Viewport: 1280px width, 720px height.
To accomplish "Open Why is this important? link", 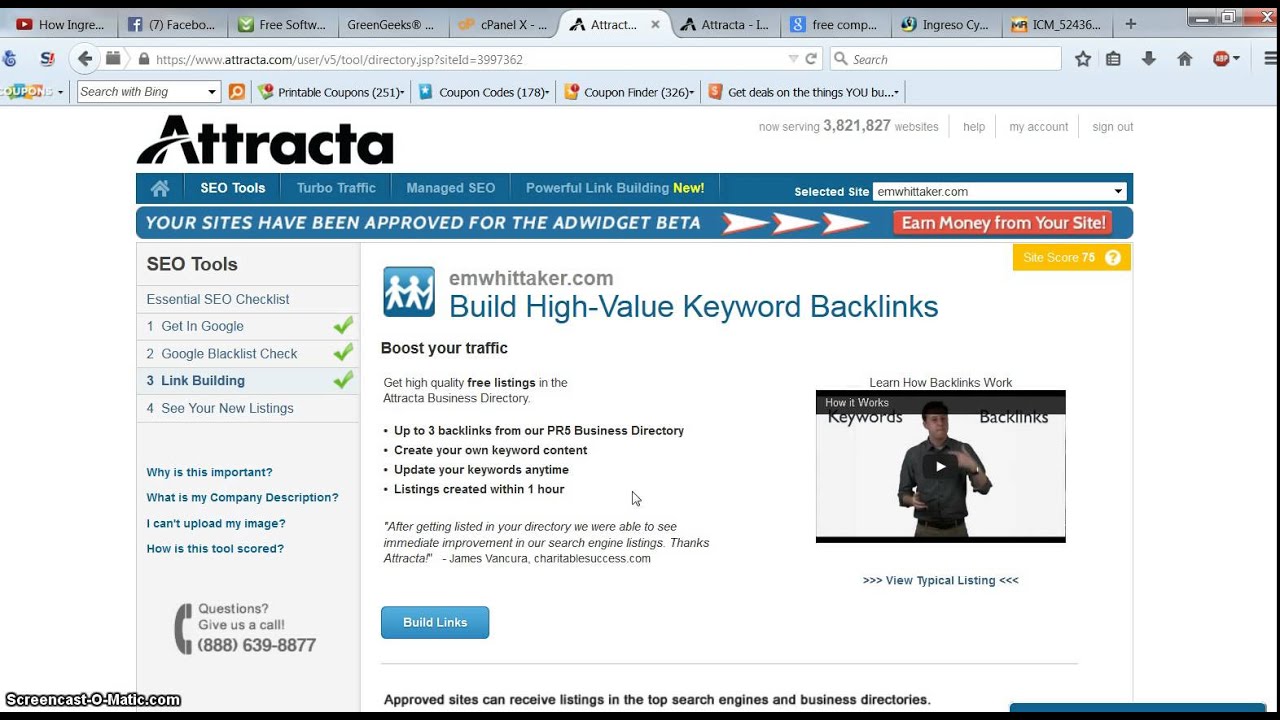I will pos(209,472).
